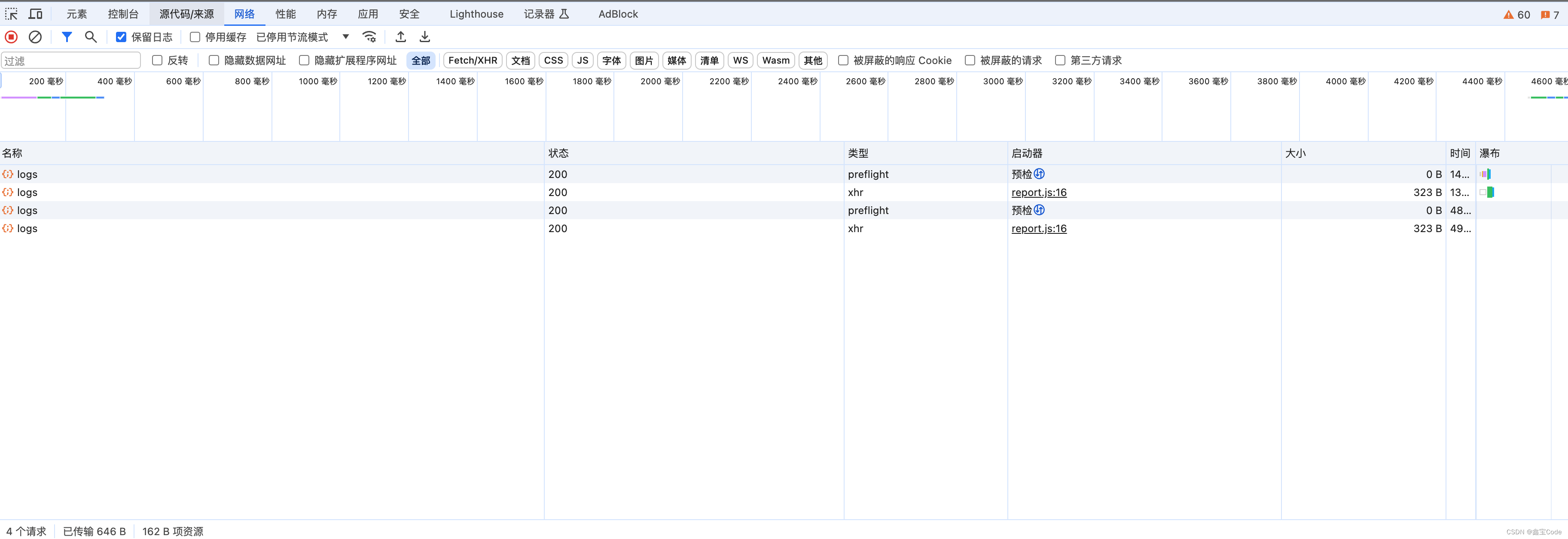Clear the network log
The height and width of the screenshot is (539, 1568).
coord(35,37)
